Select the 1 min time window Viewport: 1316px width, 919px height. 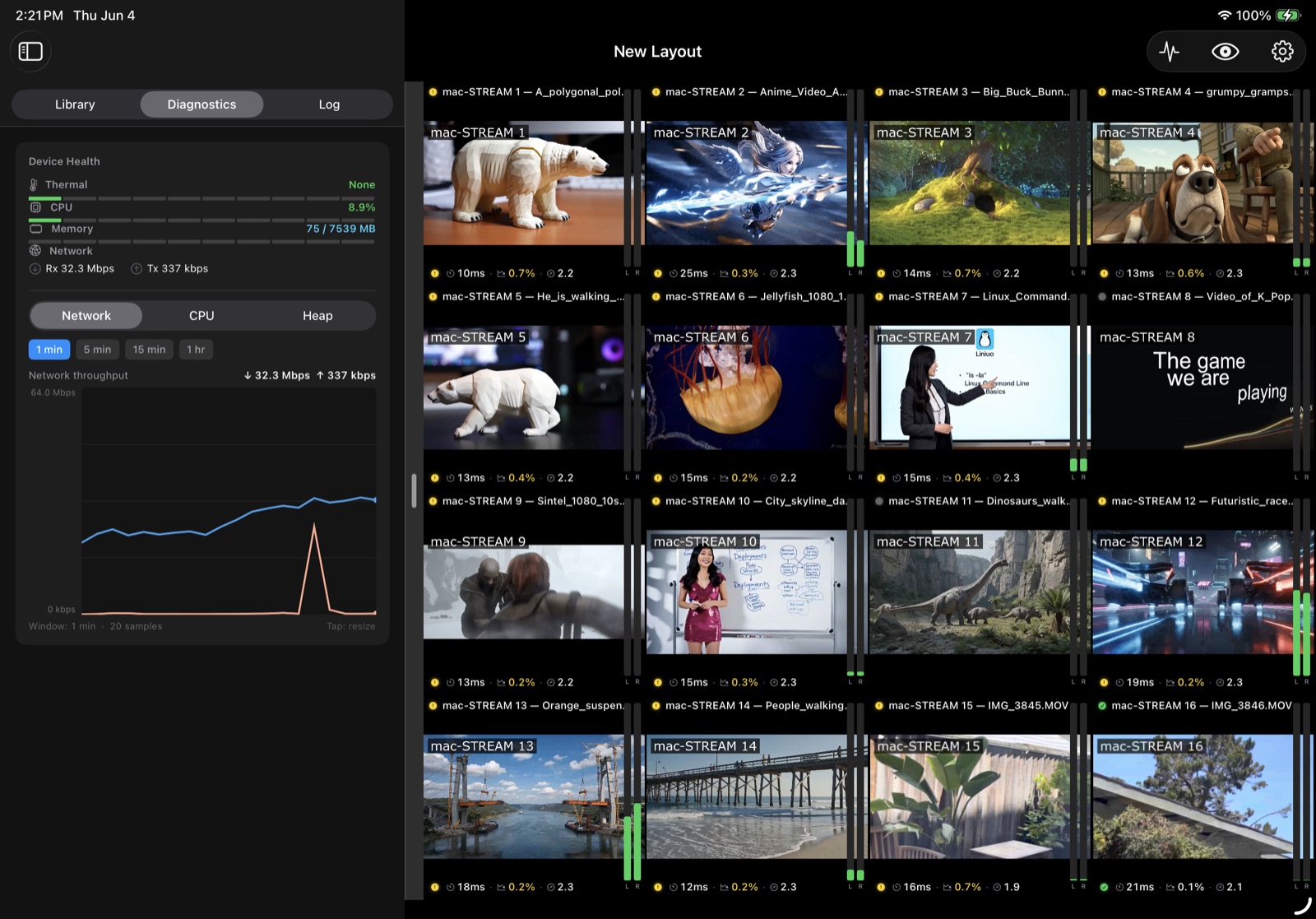pos(49,350)
